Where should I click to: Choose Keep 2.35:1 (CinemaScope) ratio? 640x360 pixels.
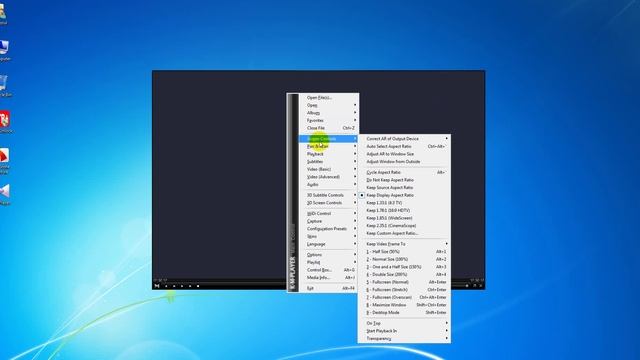[404, 226]
